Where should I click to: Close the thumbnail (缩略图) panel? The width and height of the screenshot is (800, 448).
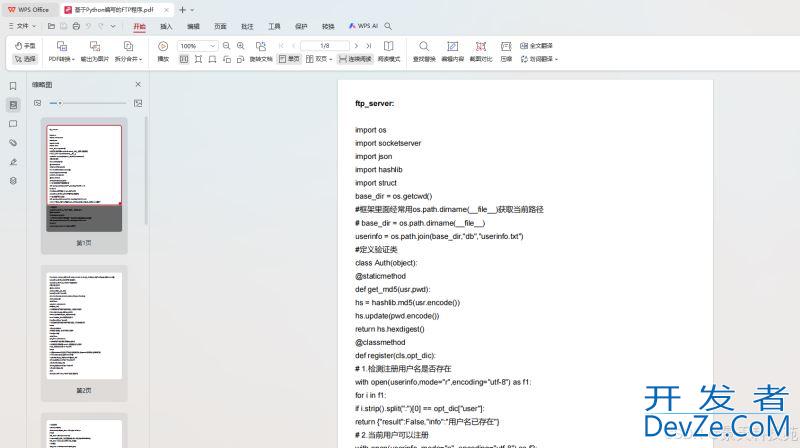coord(138,84)
